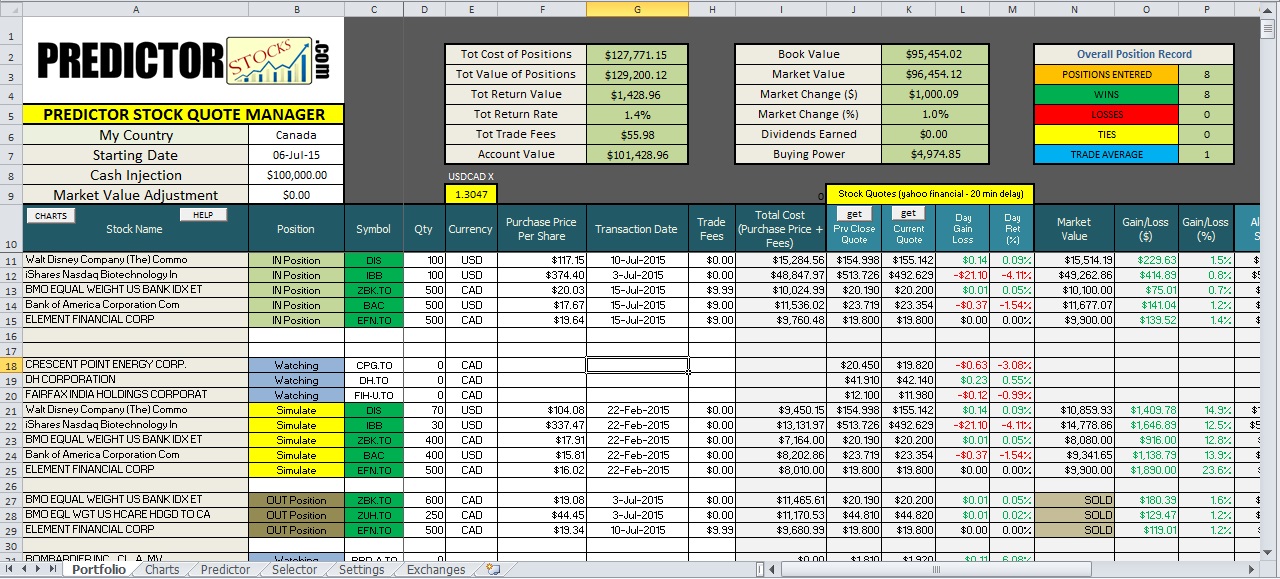Viewport: 1280px width, 579px height.
Task: Click the My Country value Canada
Action: pos(296,135)
